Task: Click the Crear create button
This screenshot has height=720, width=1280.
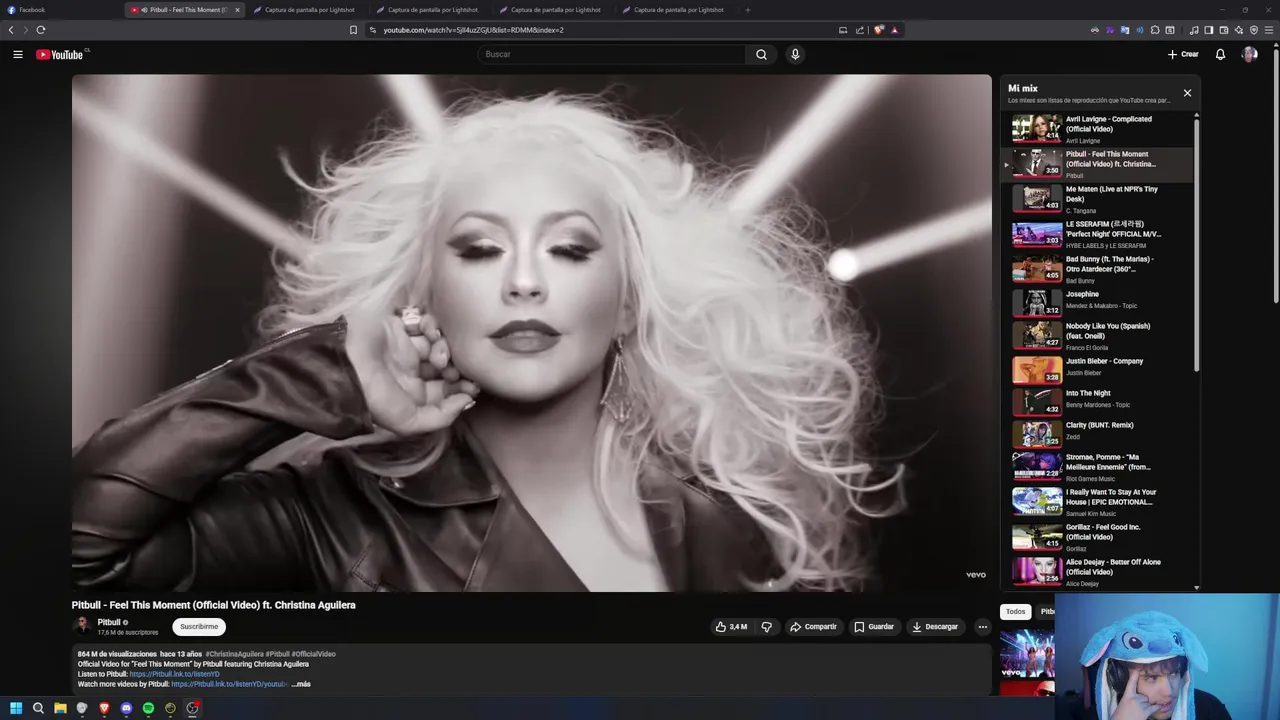Action: [x=1183, y=54]
